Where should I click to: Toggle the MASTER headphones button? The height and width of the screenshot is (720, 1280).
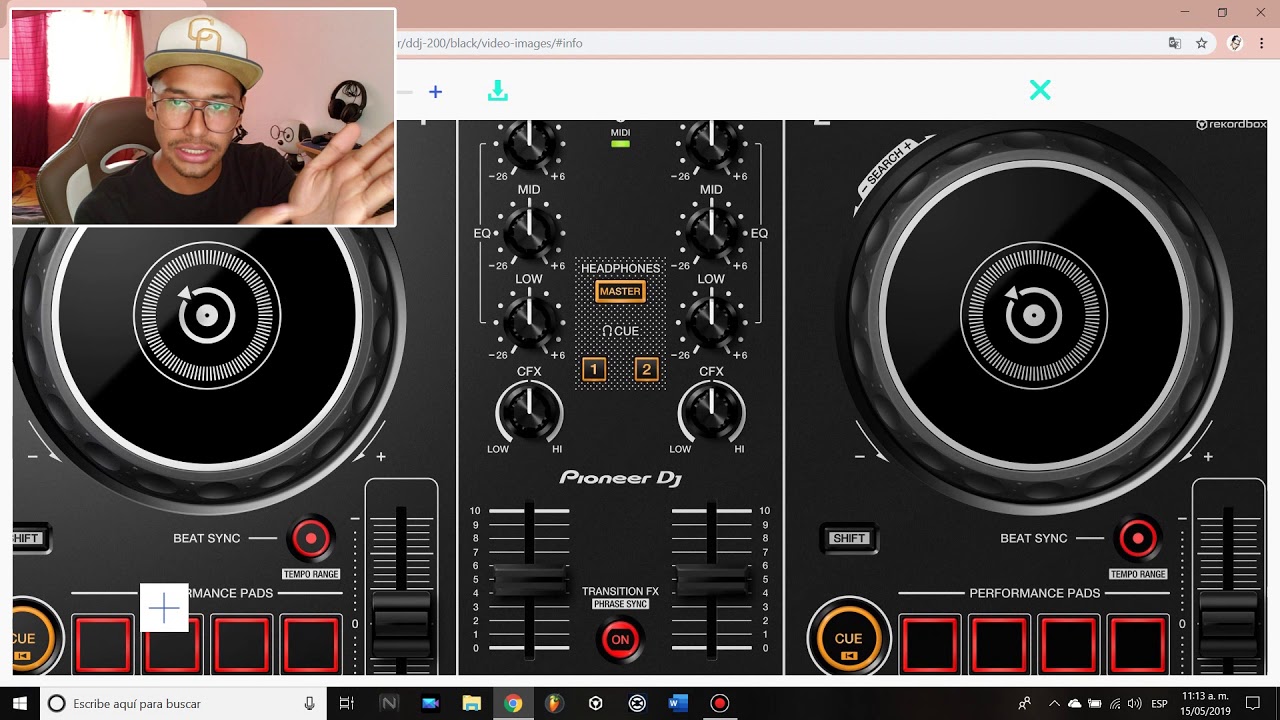click(x=620, y=291)
